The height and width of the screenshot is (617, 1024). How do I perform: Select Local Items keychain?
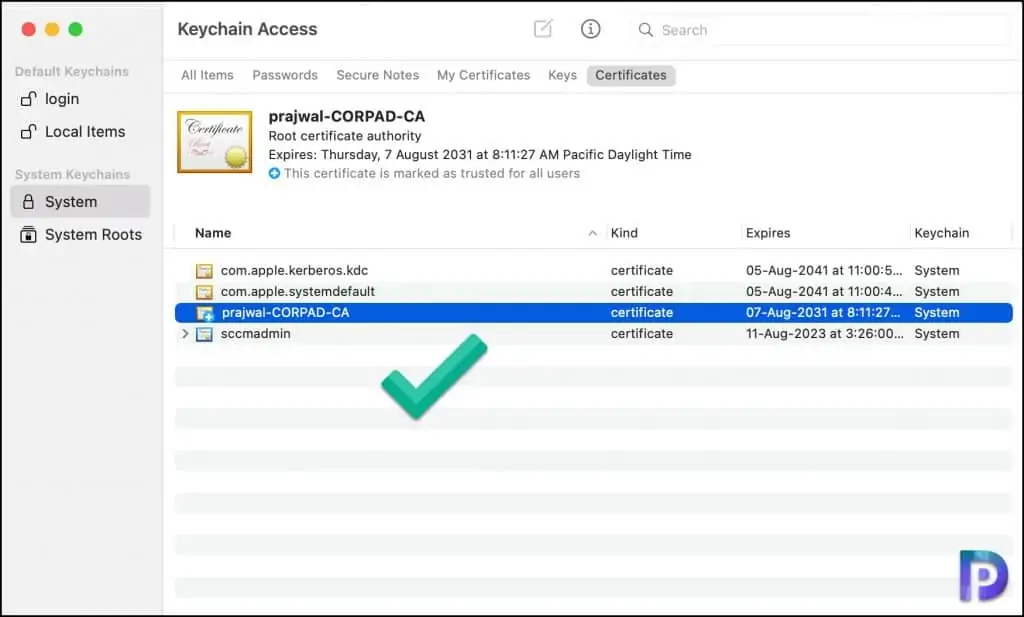pos(80,131)
